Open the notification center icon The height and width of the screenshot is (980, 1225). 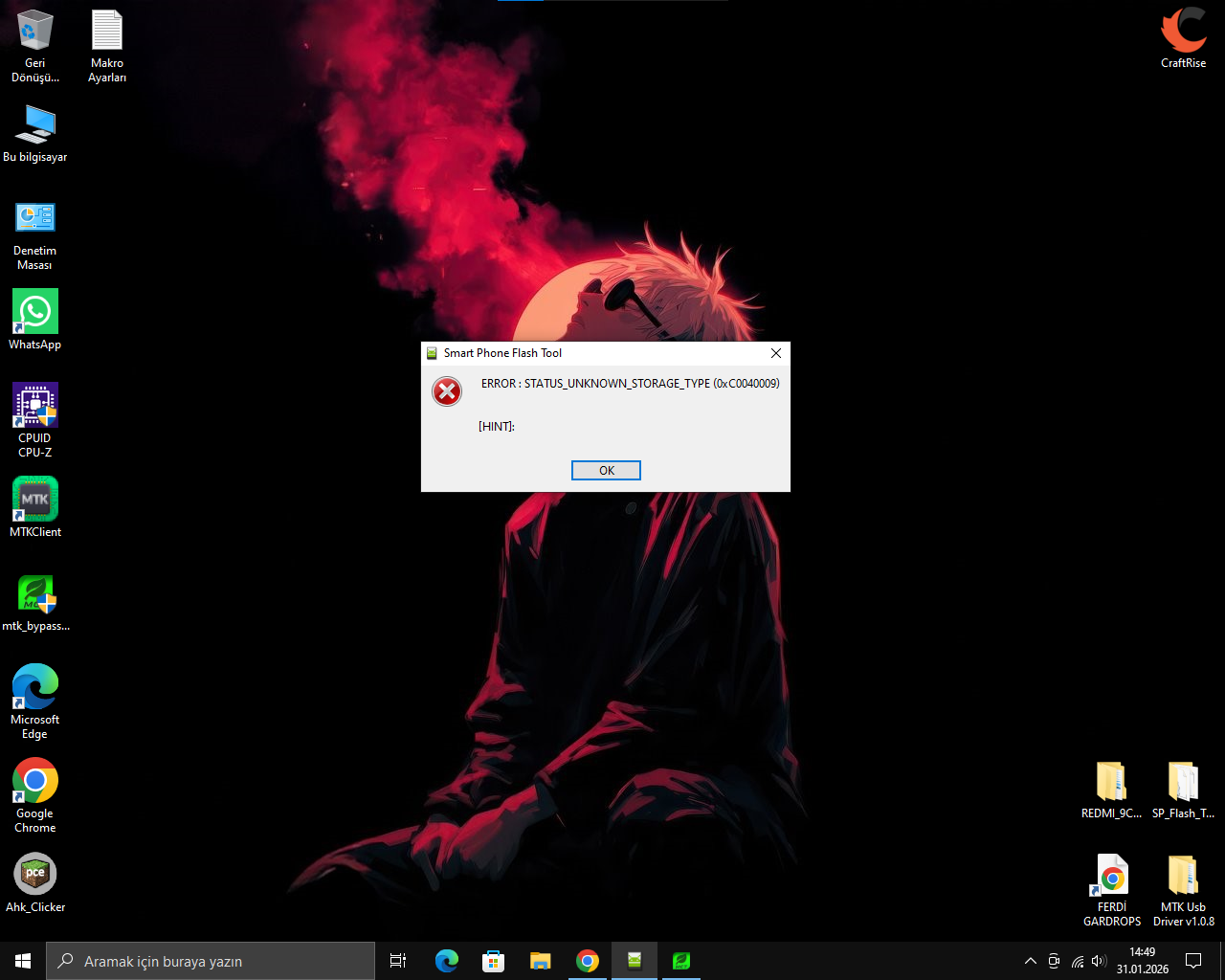[x=1193, y=961]
